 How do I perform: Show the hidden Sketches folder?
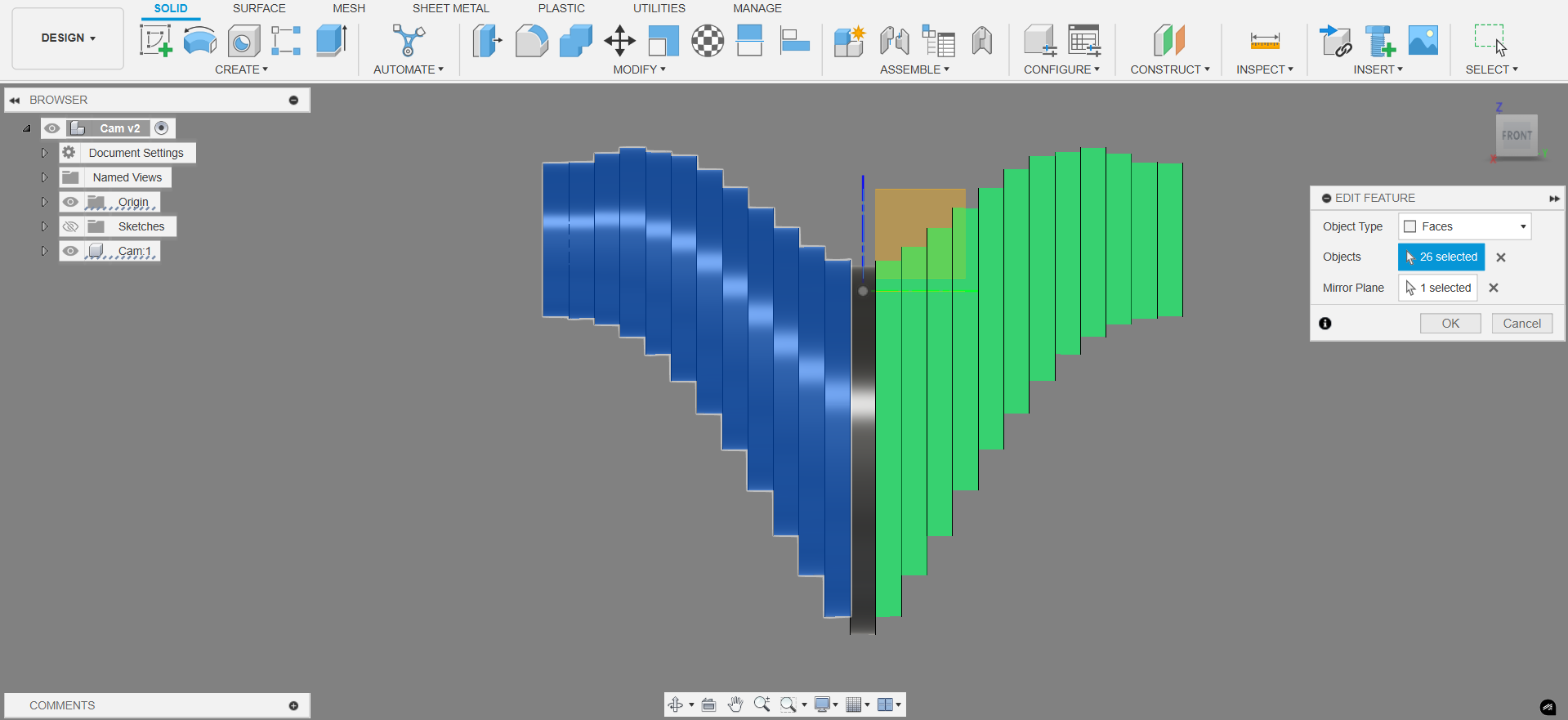pyautogui.click(x=70, y=226)
